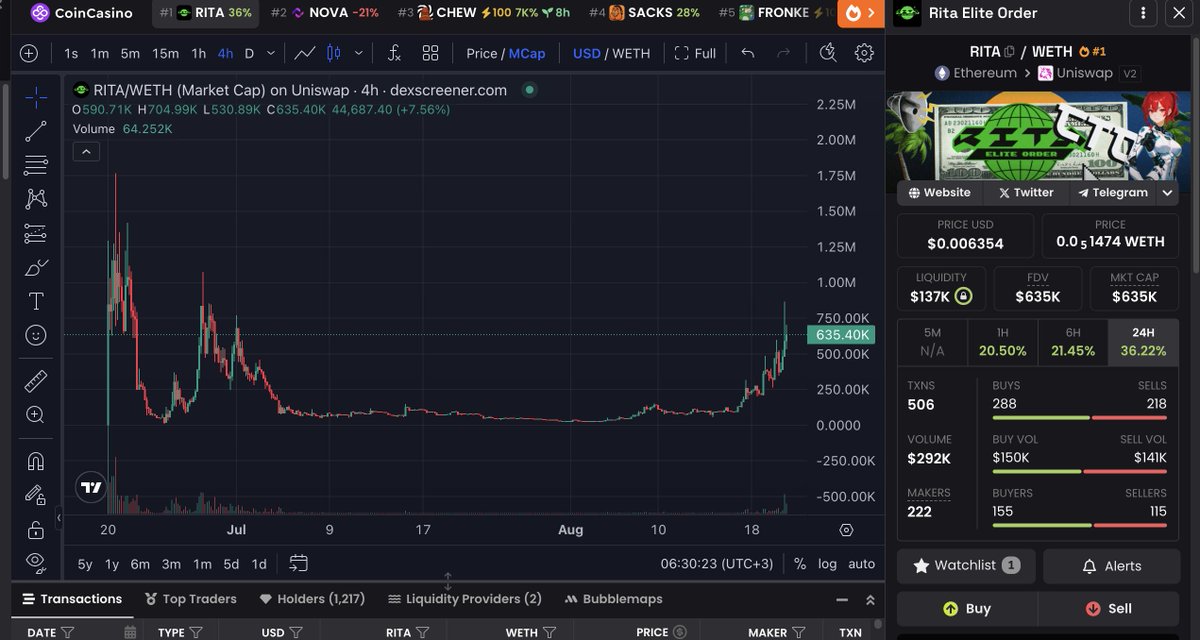The width and height of the screenshot is (1200, 640).
Task: Open chart settings gear
Action: click(865, 53)
